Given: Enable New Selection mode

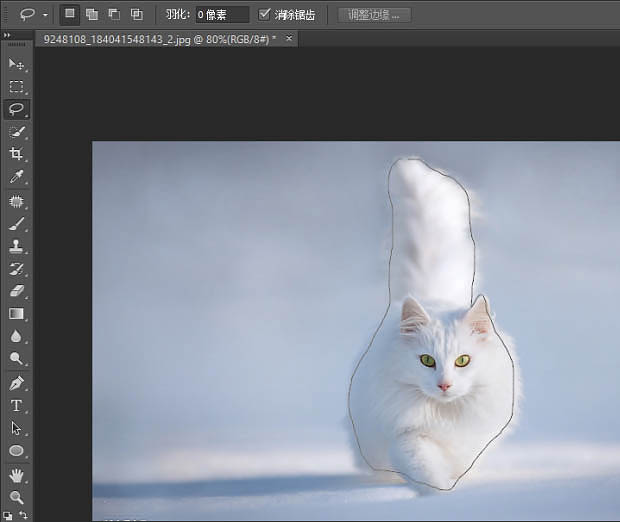Looking at the screenshot, I should (x=70, y=15).
